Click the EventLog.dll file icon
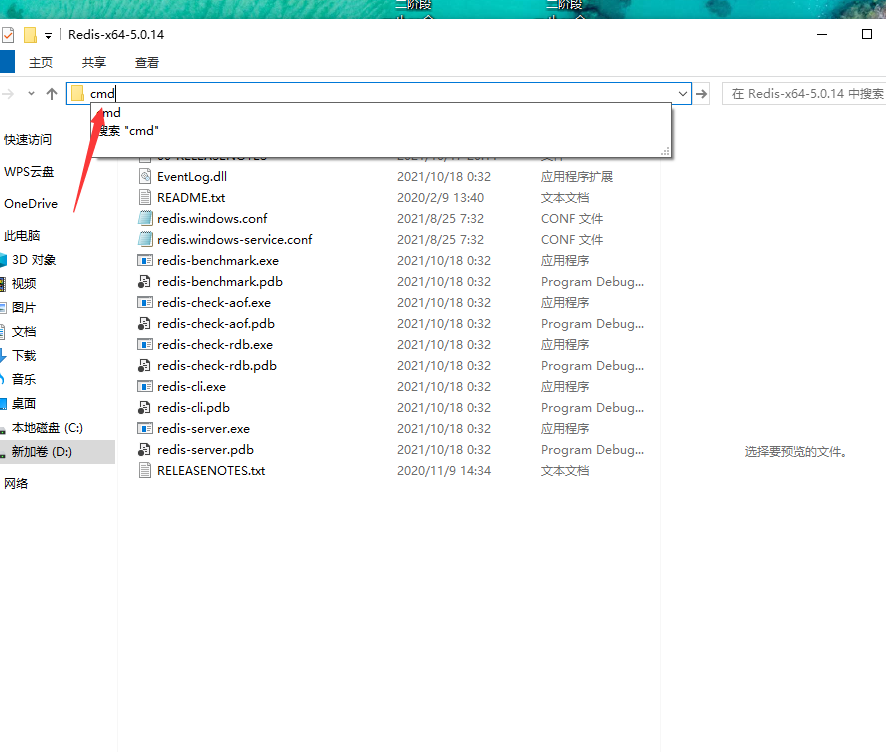 pos(145,176)
